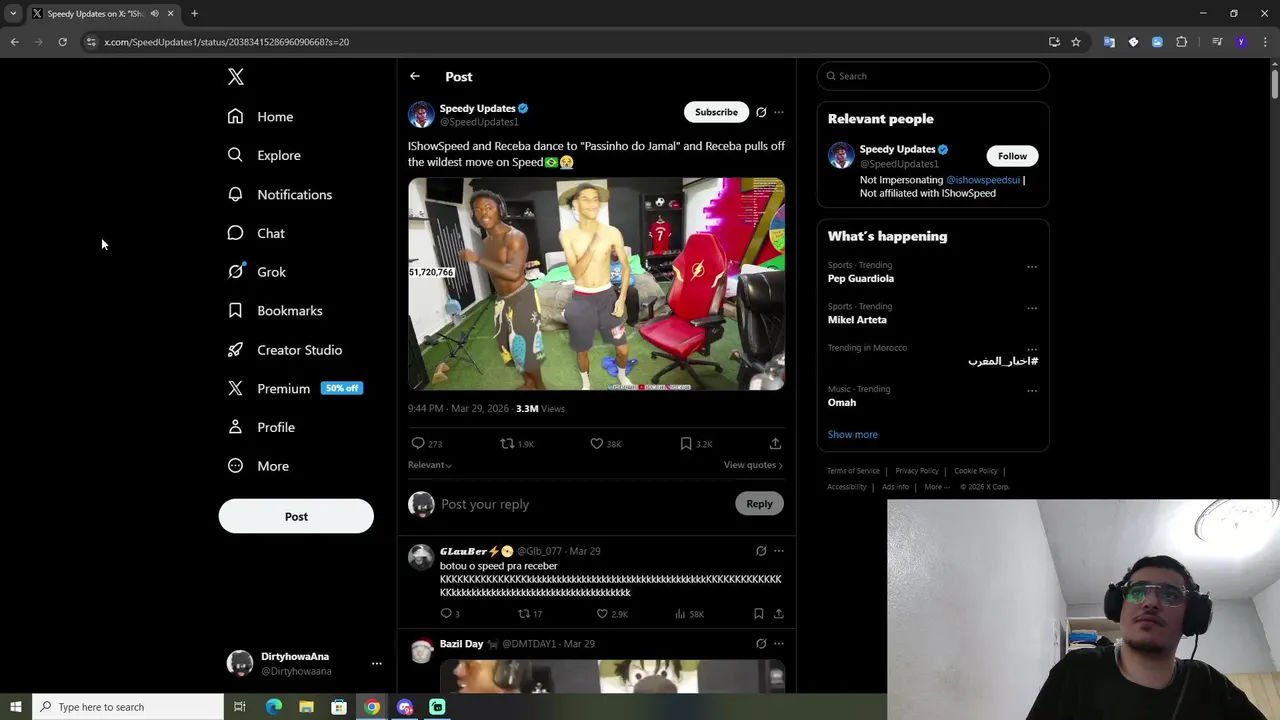1280x720 pixels.
Task: Open the More menu in sidebar
Action: tap(258, 466)
